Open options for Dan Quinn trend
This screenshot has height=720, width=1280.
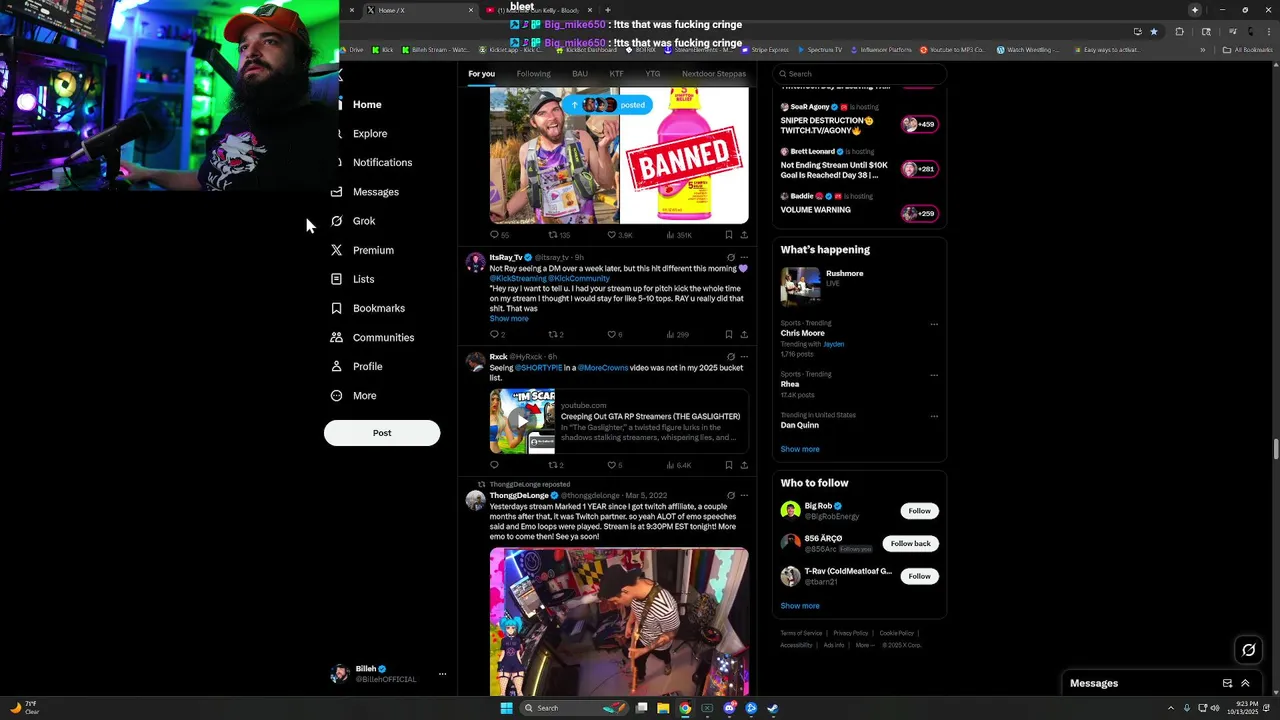934,416
